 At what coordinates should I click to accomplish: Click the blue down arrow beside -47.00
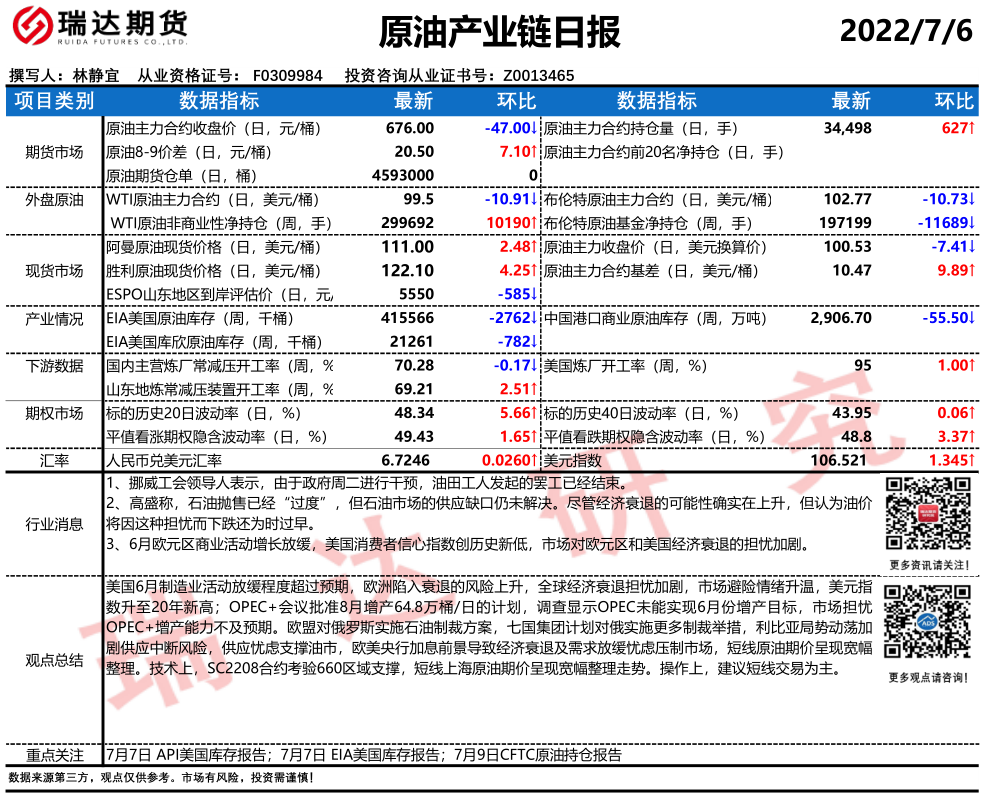(534, 128)
